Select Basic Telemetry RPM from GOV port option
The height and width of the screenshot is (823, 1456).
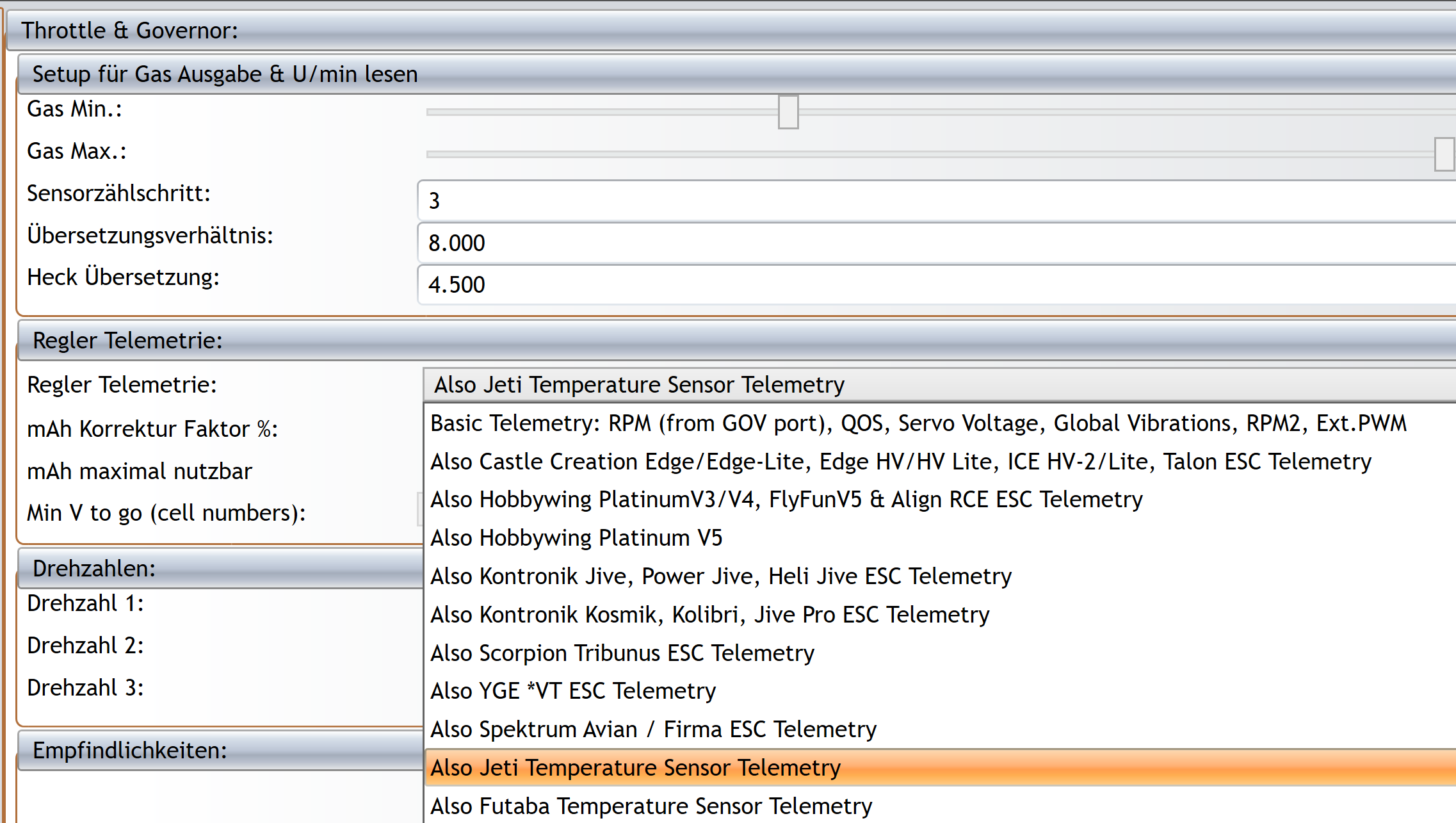click(x=918, y=423)
